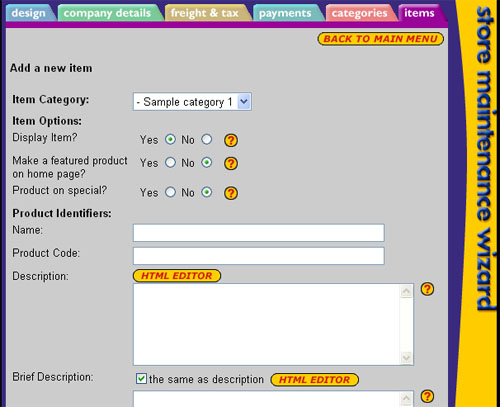Select Yes for featured product on home page

[170, 163]
